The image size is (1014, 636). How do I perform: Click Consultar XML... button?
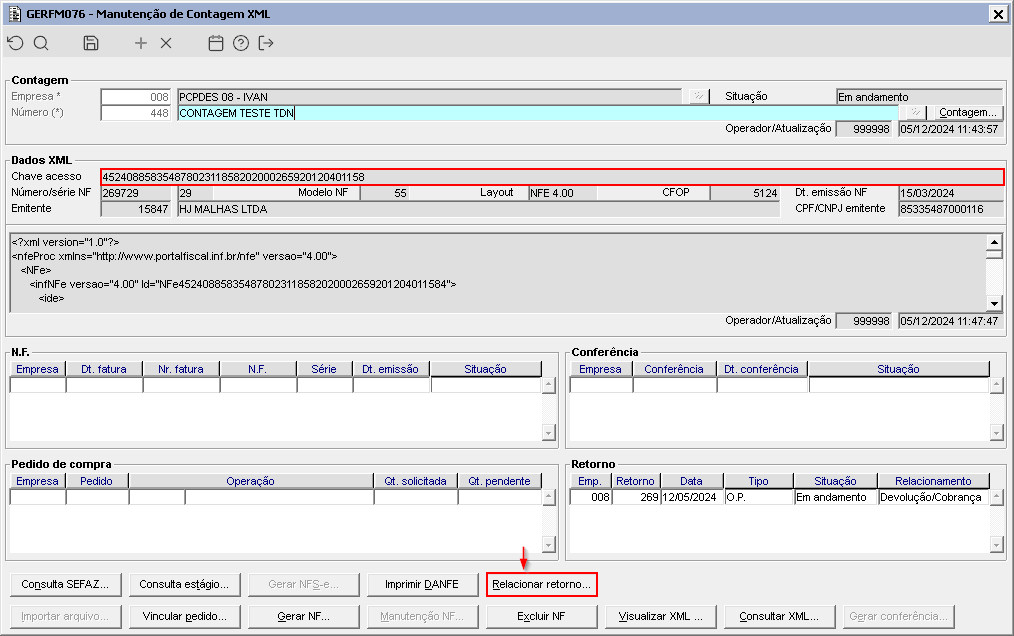779,617
